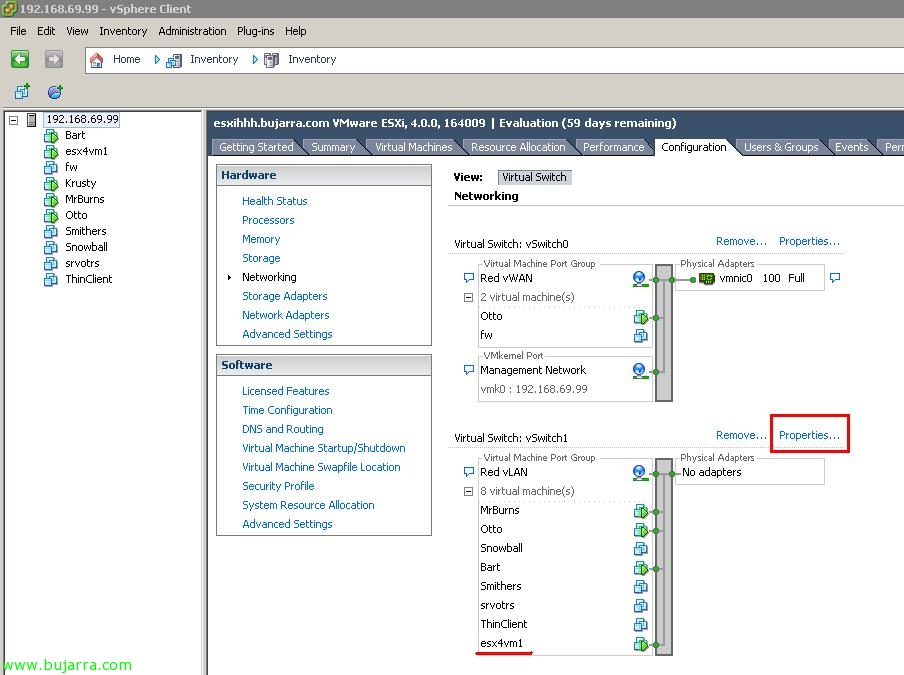
Task: Switch to the Users & Groups tab
Action: 781,147
